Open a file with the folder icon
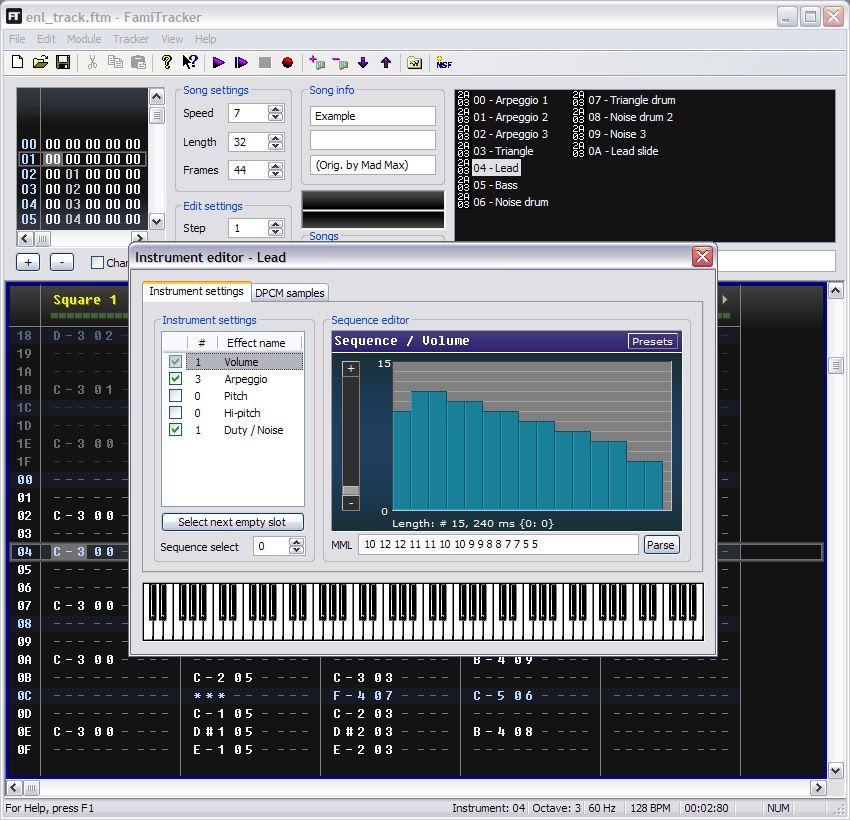 [40, 62]
